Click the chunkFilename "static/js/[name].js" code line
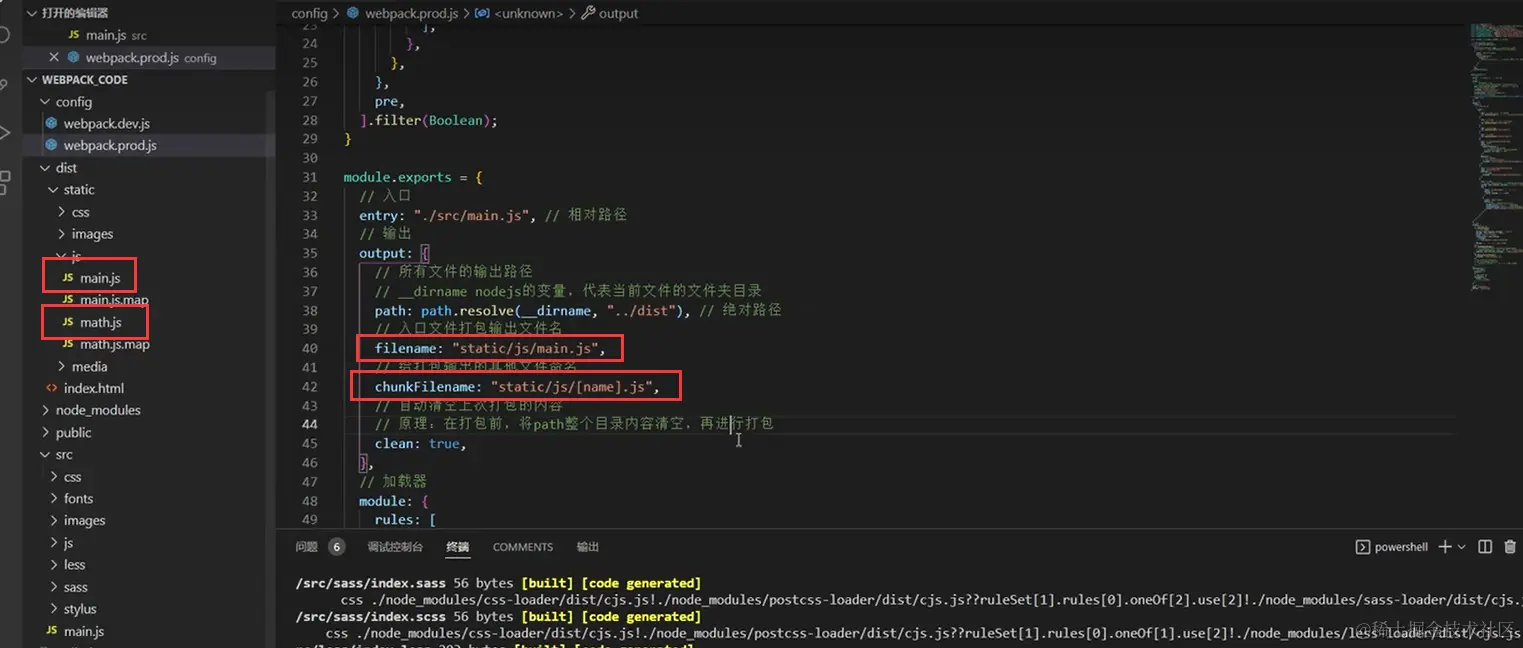Screen dimensions: 1523x648 517,387
